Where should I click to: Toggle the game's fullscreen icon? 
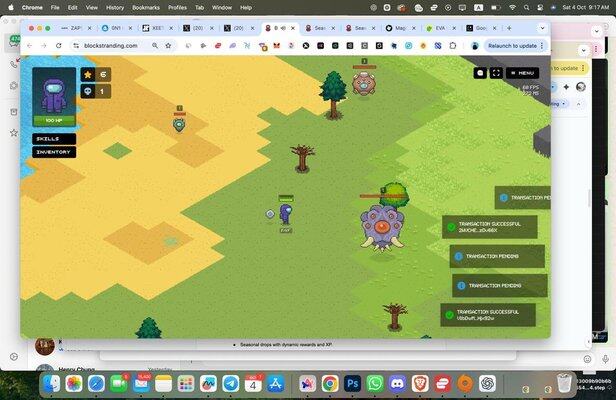pyautogui.click(x=496, y=73)
